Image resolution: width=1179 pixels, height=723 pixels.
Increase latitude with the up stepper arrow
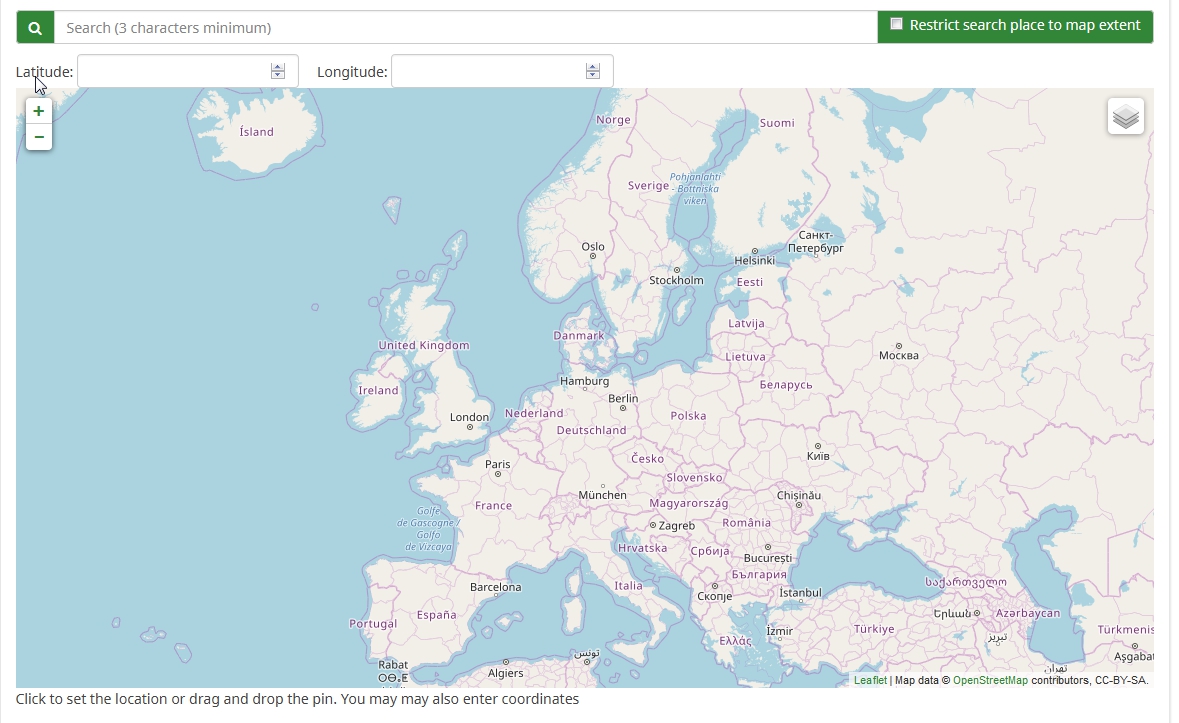(x=278, y=67)
